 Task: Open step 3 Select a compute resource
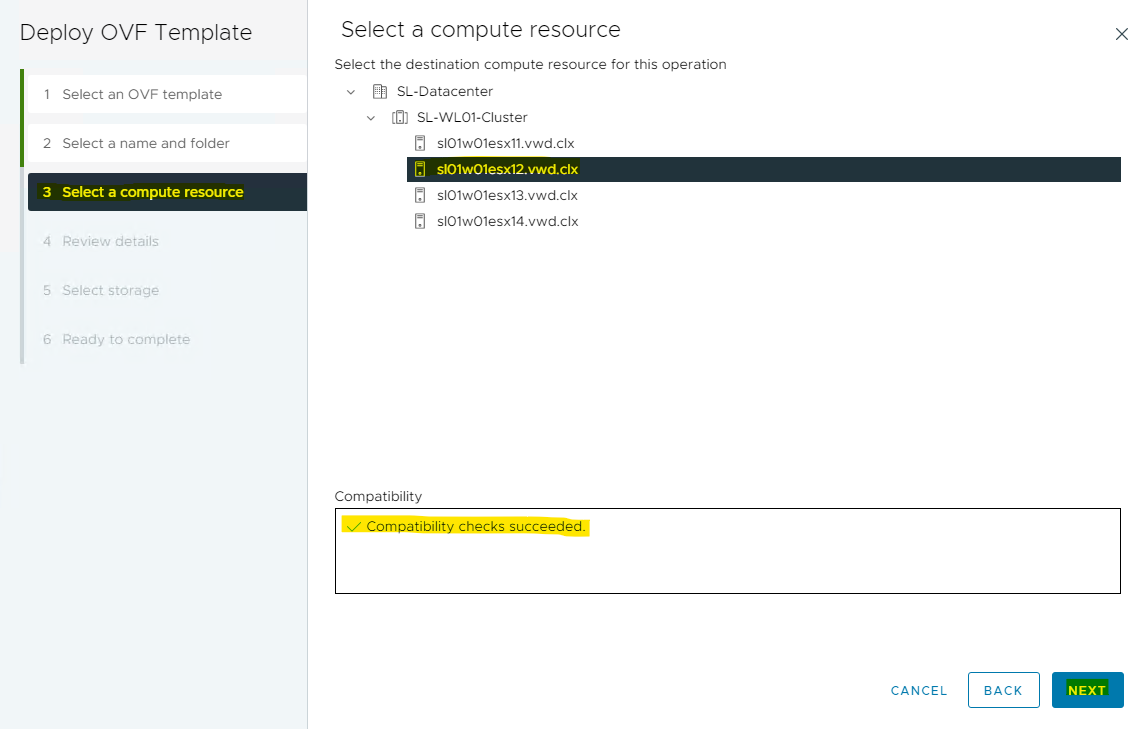(152, 192)
